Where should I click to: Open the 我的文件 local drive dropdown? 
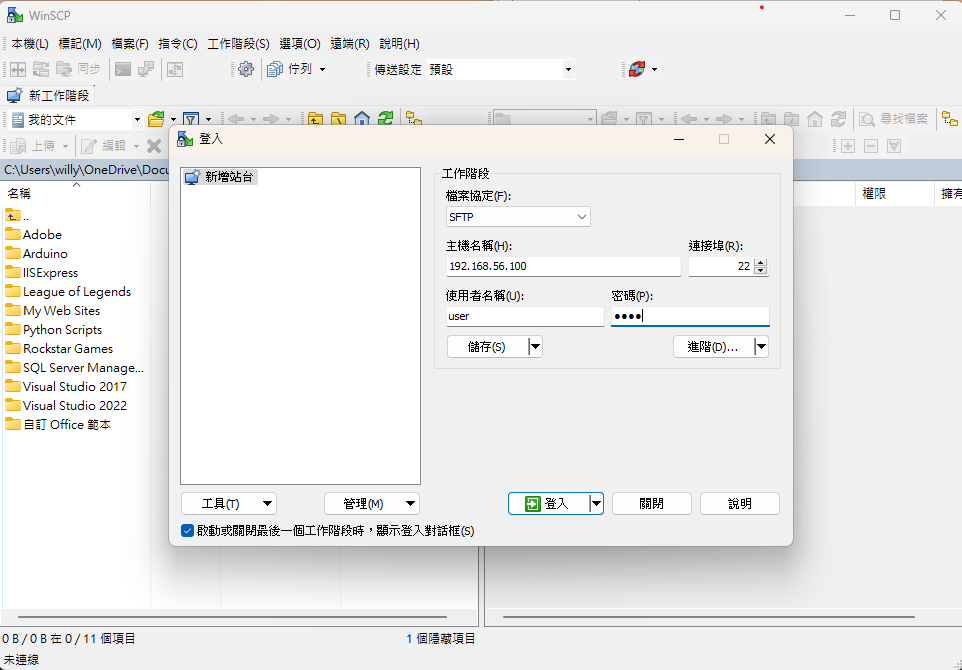[137, 119]
